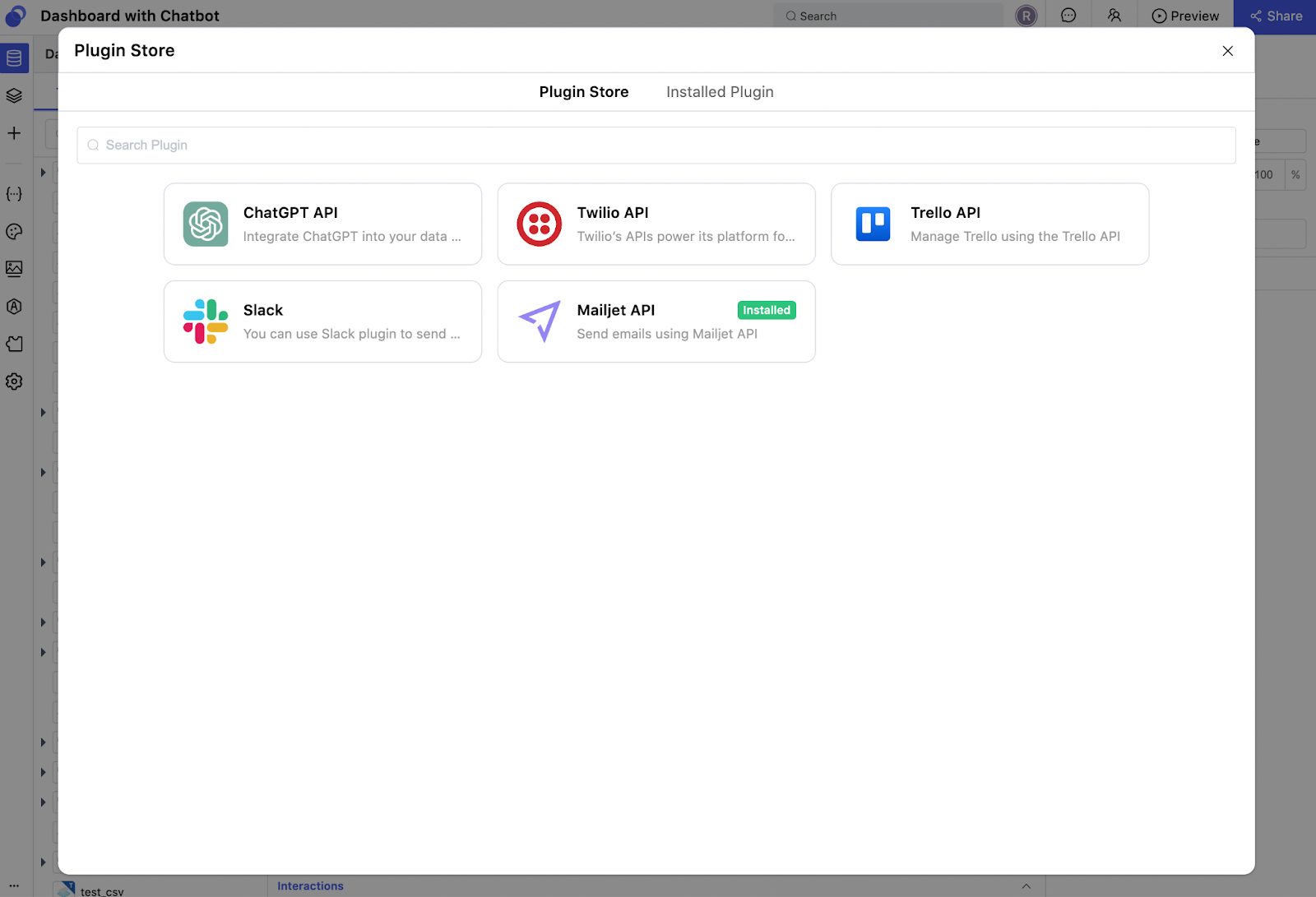This screenshot has width=1316, height=897.
Task: Open the plugin puzzle icon in sidebar
Action: pos(14,344)
